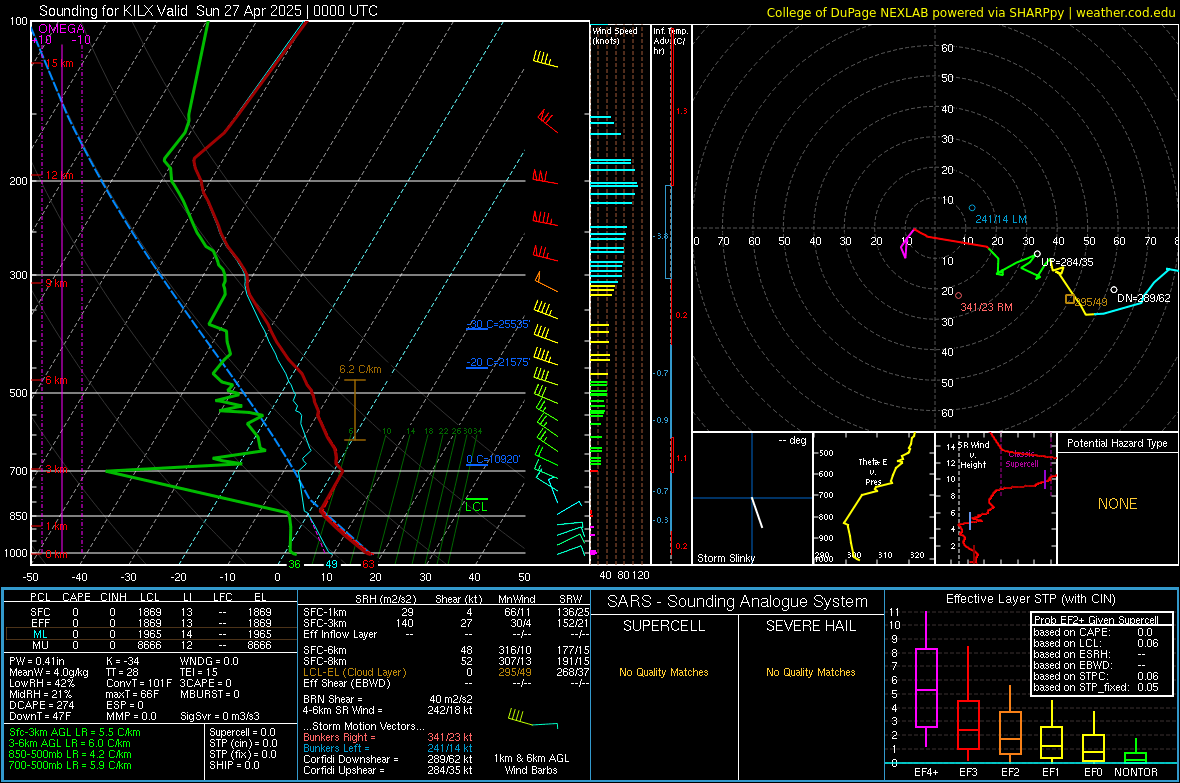Click the weather.cod.edu credit text

coord(1126,12)
